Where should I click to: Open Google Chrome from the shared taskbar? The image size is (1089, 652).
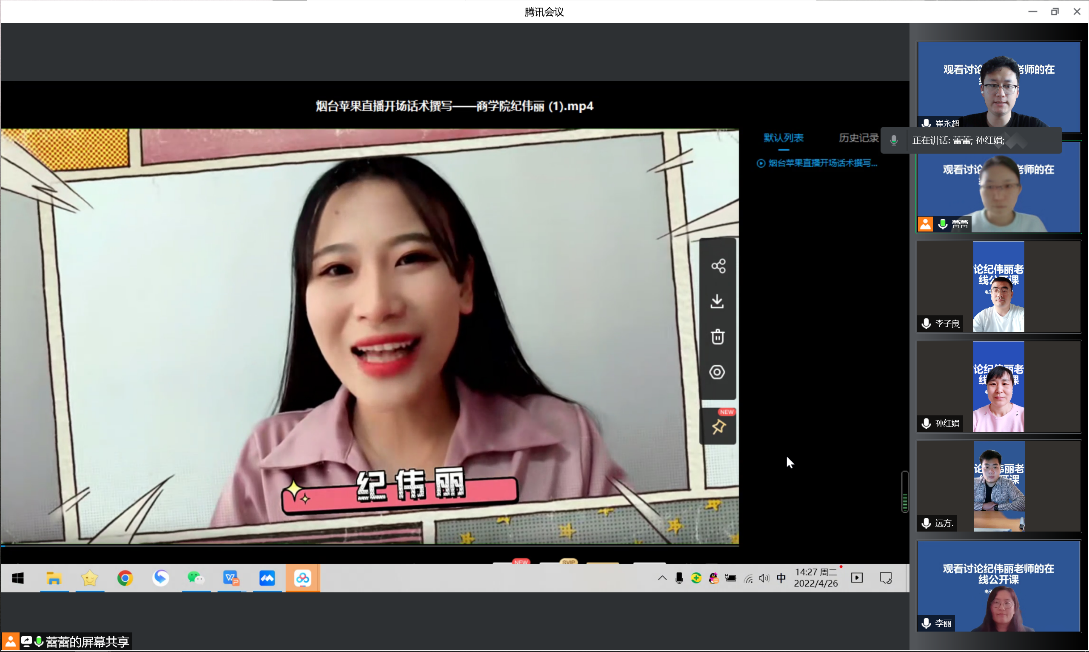pos(125,578)
